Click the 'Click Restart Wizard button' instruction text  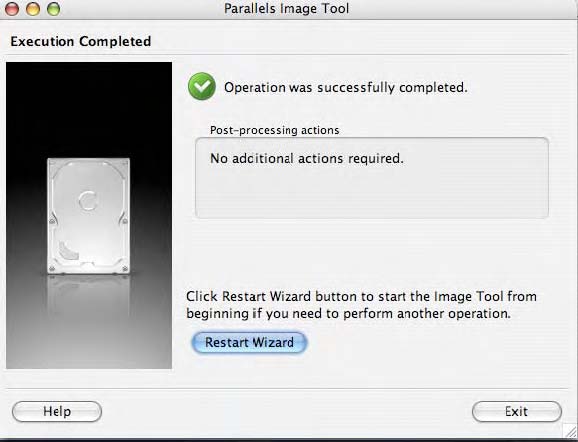tap(361, 296)
